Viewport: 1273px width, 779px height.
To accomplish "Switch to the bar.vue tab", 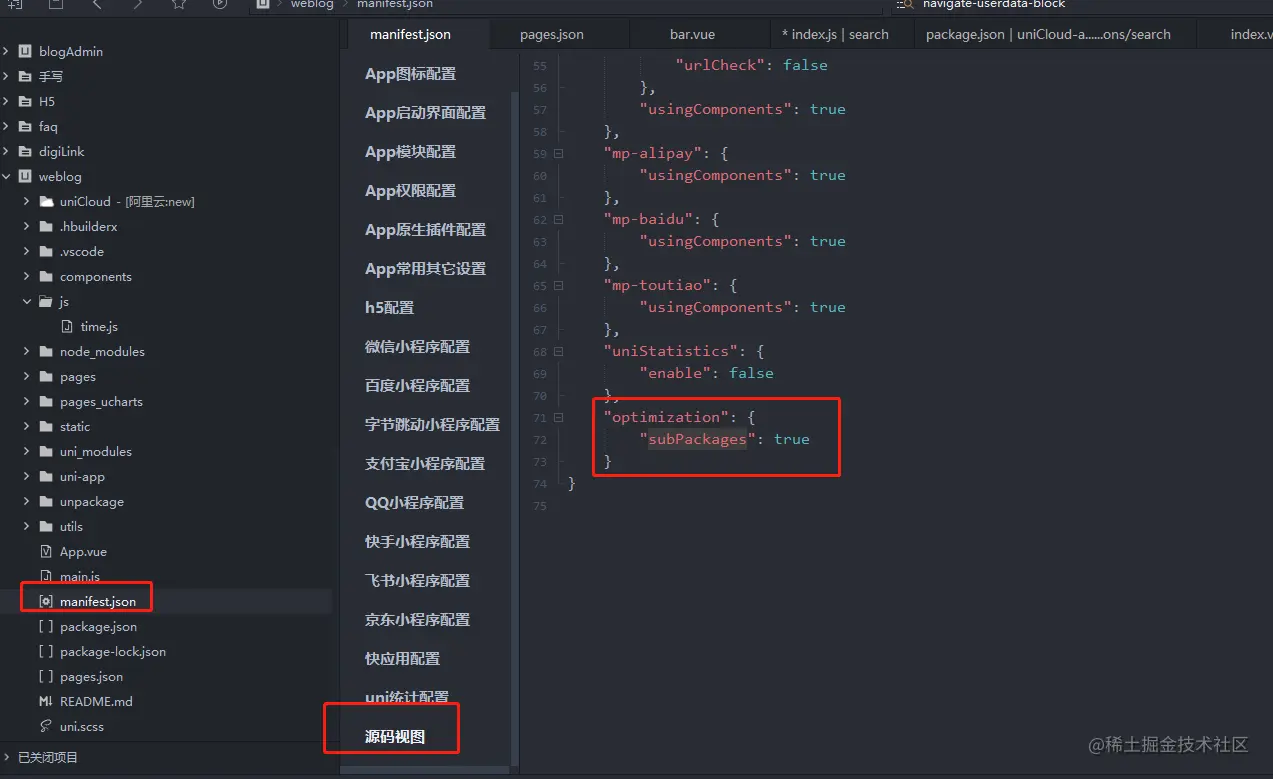I will point(692,34).
